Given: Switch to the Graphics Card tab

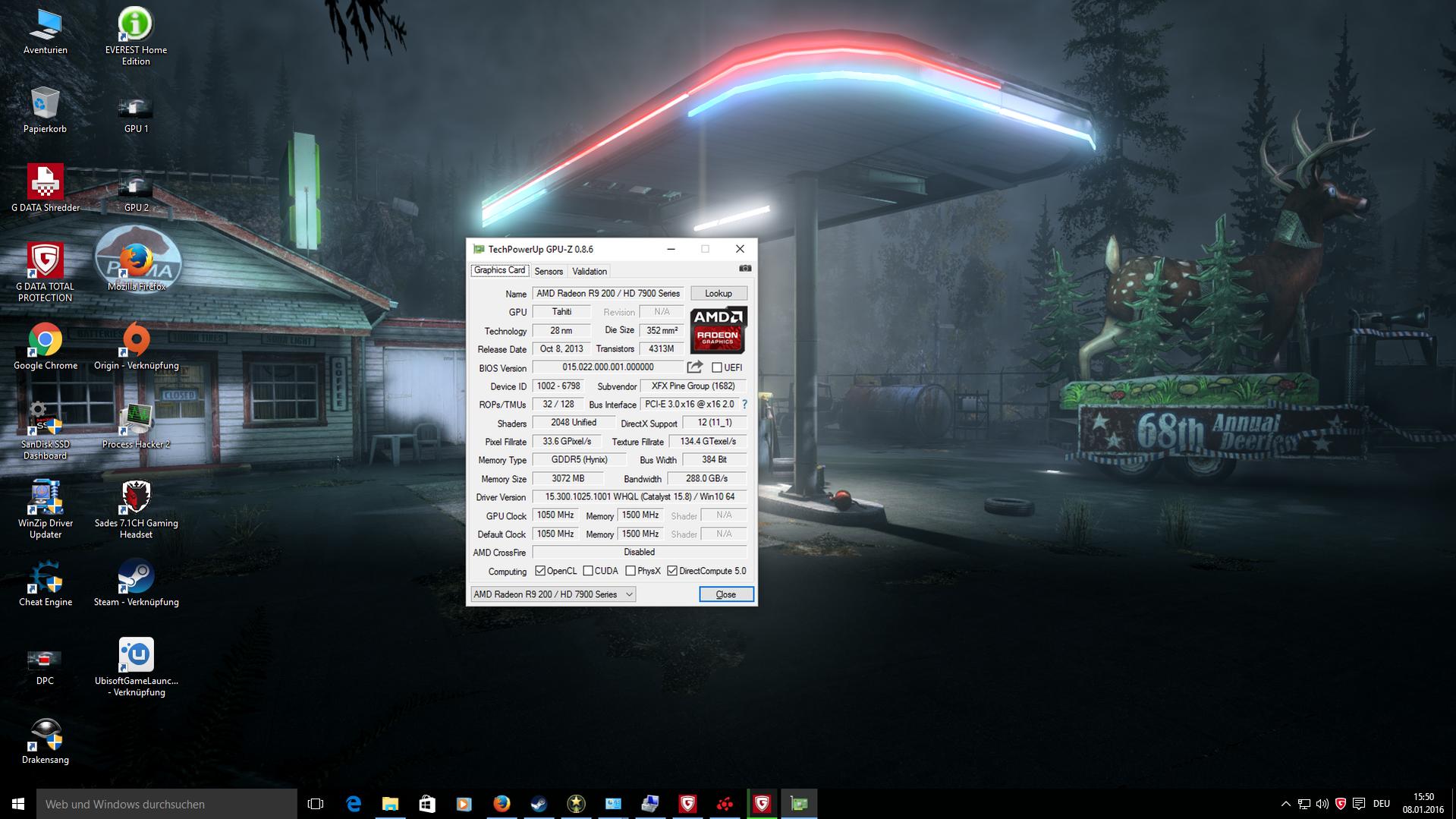Looking at the screenshot, I should tap(499, 270).
